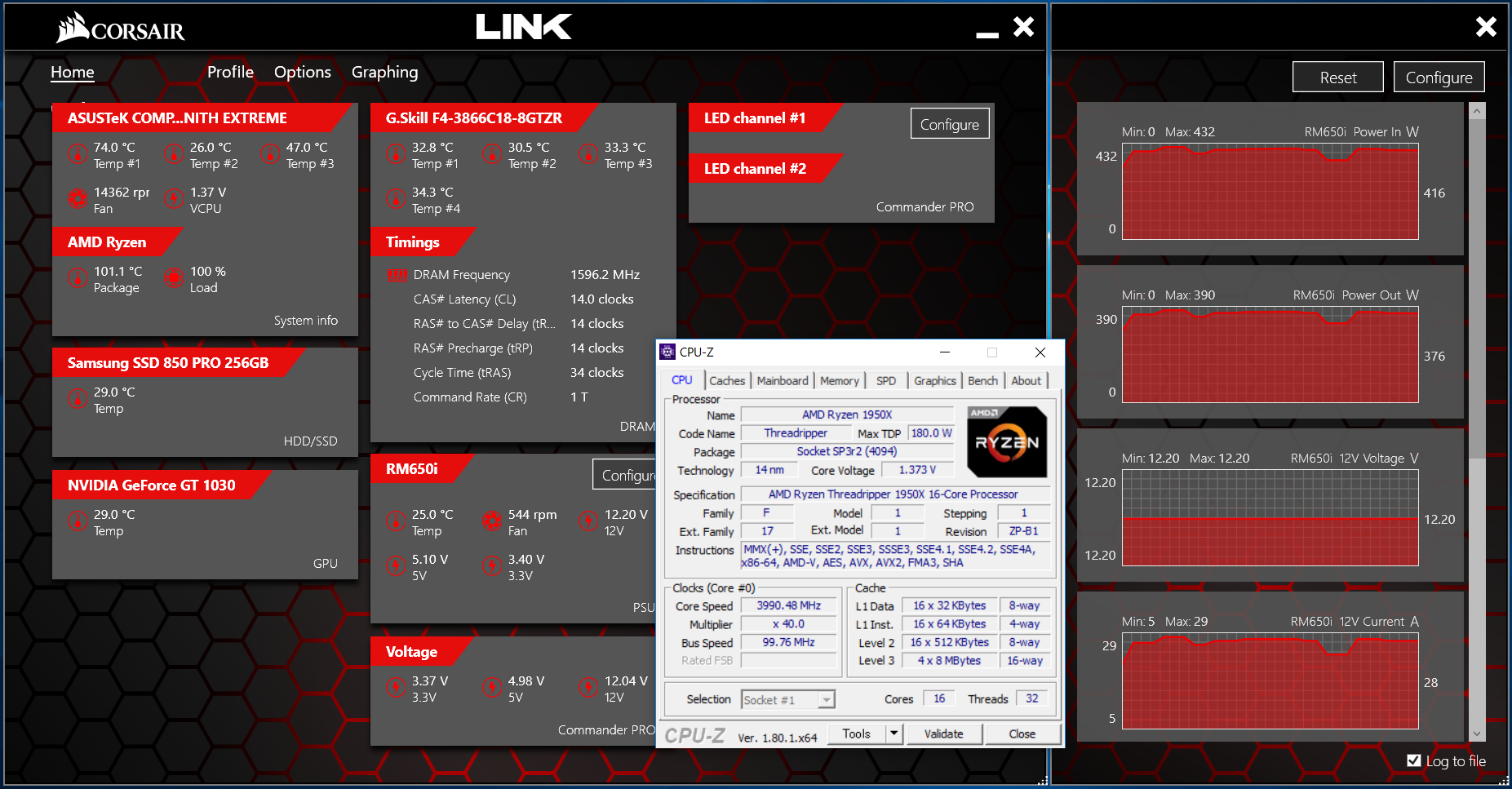Switch to Caches tab in CPU-Z
Screen dimensions: 1512x789
coord(727,380)
